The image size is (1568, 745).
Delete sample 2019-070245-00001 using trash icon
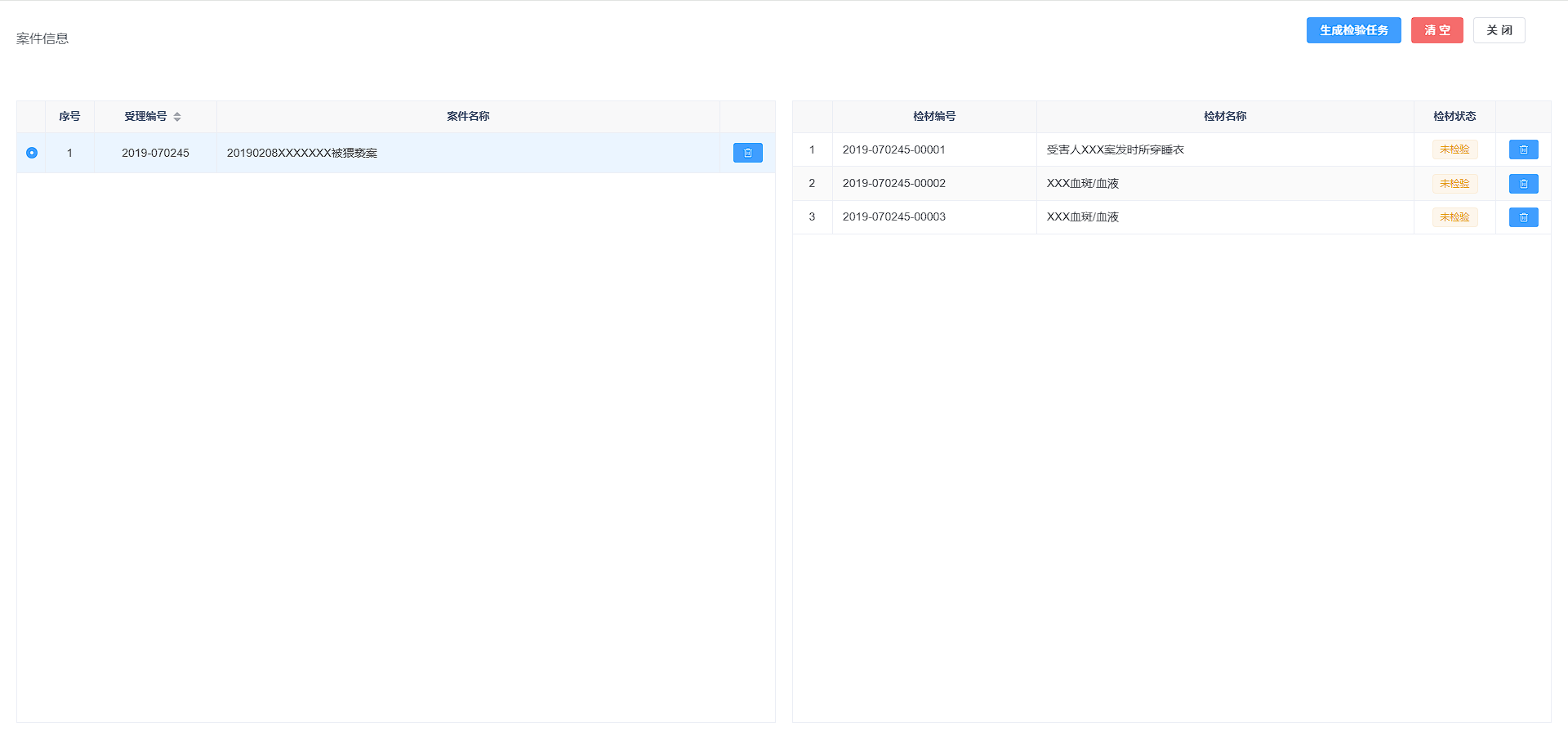[1523, 149]
